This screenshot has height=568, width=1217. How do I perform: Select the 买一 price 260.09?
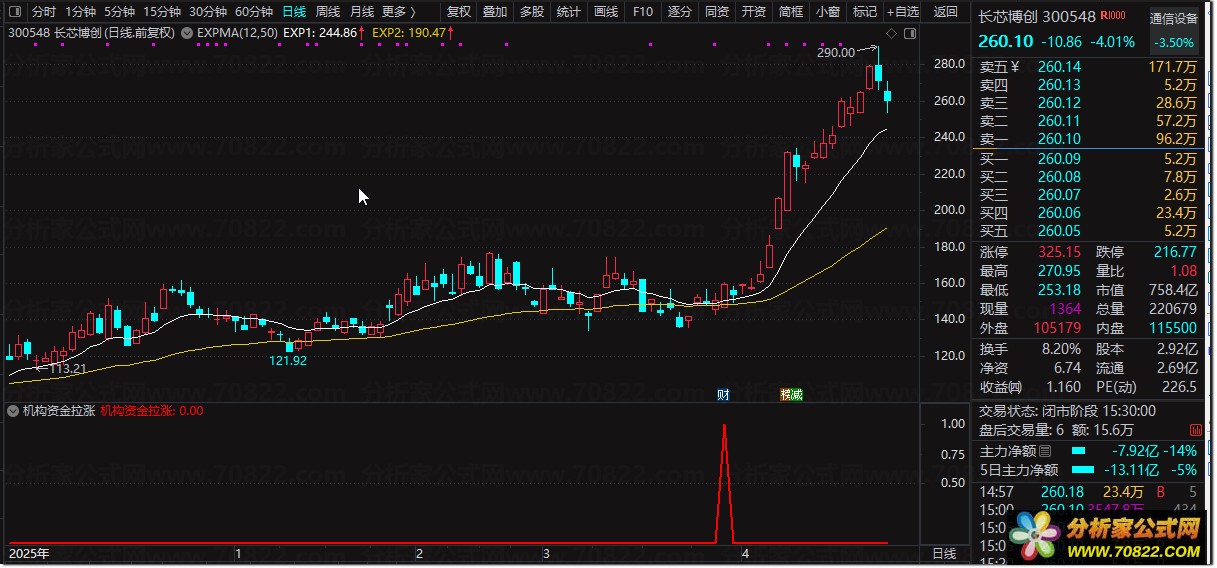tap(1059, 159)
